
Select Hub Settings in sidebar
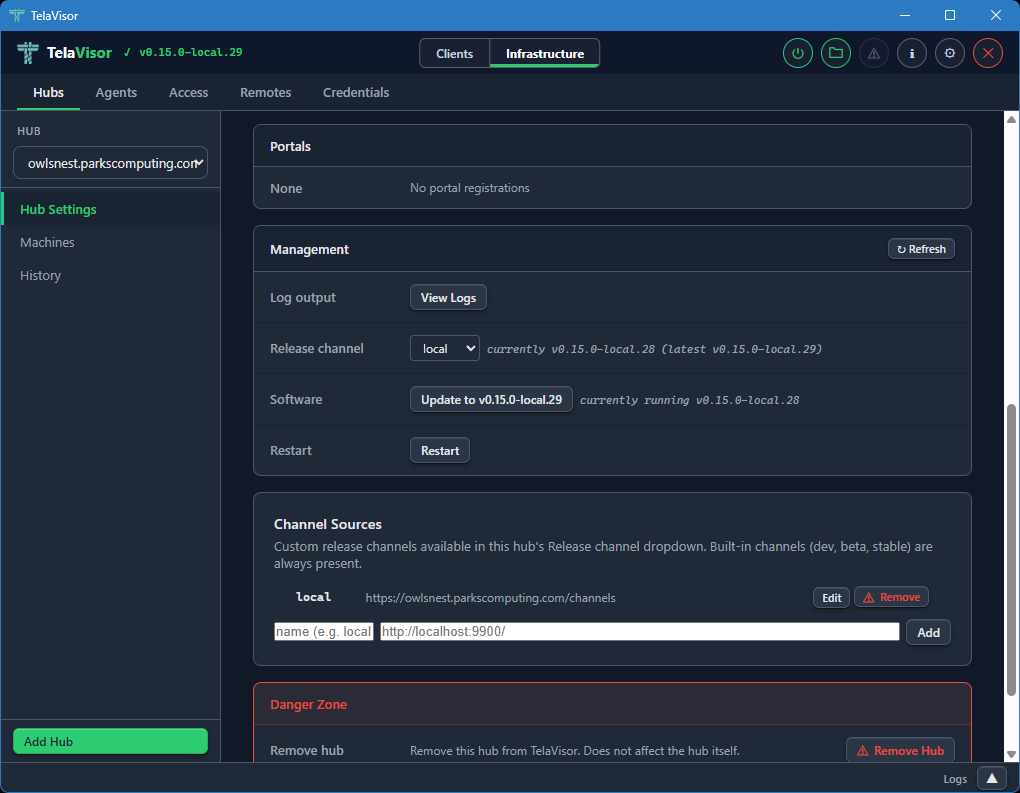111,209
